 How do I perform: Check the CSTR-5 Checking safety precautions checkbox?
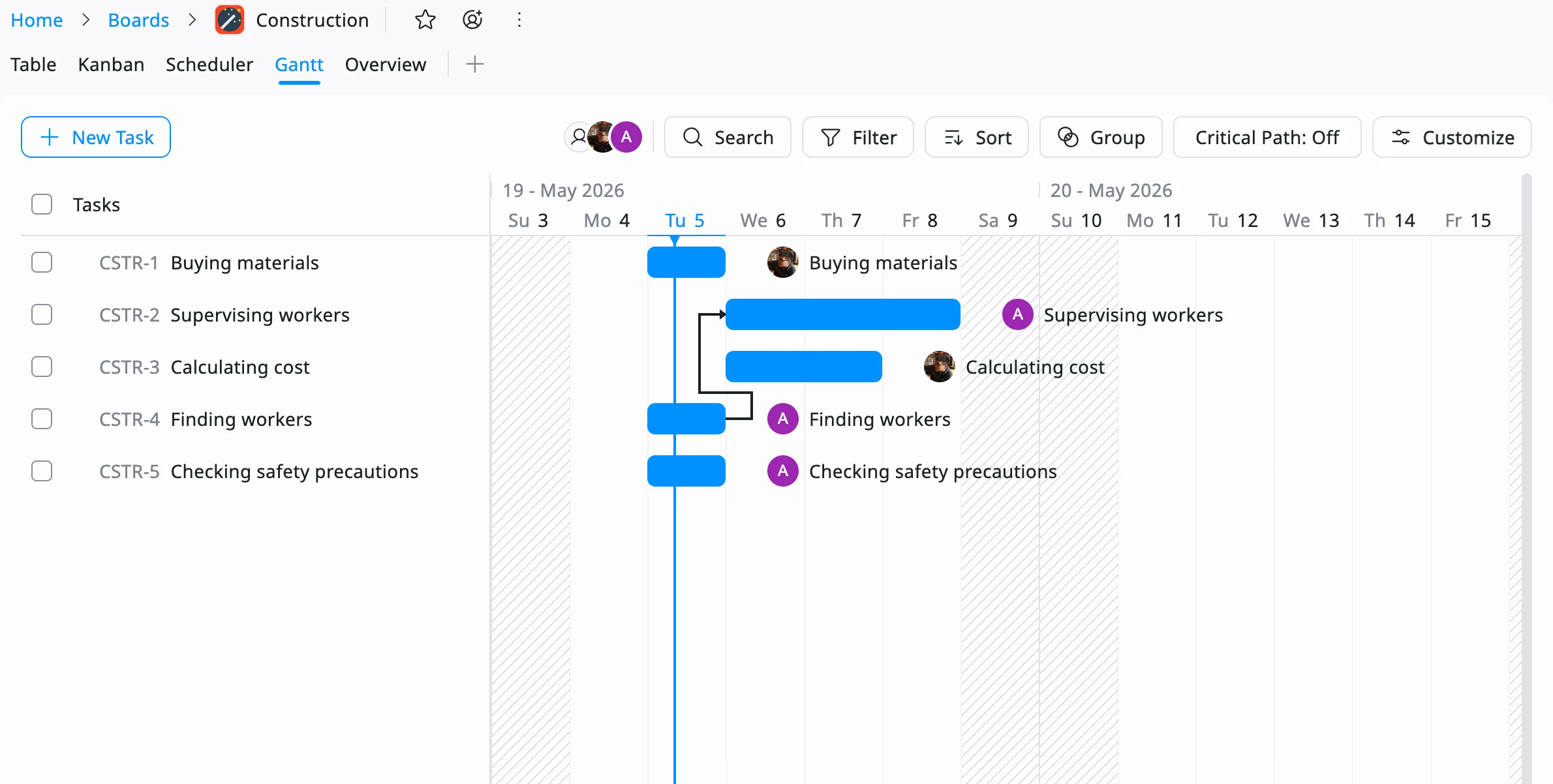click(42, 471)
